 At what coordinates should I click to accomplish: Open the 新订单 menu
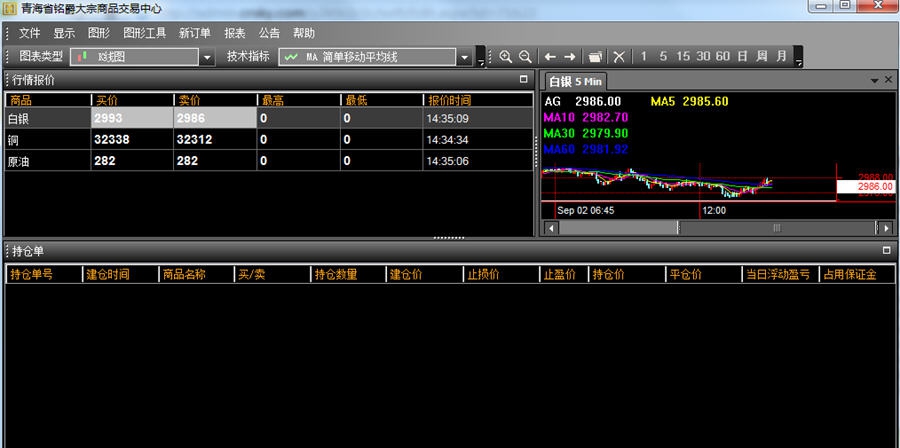pos(195,33)
